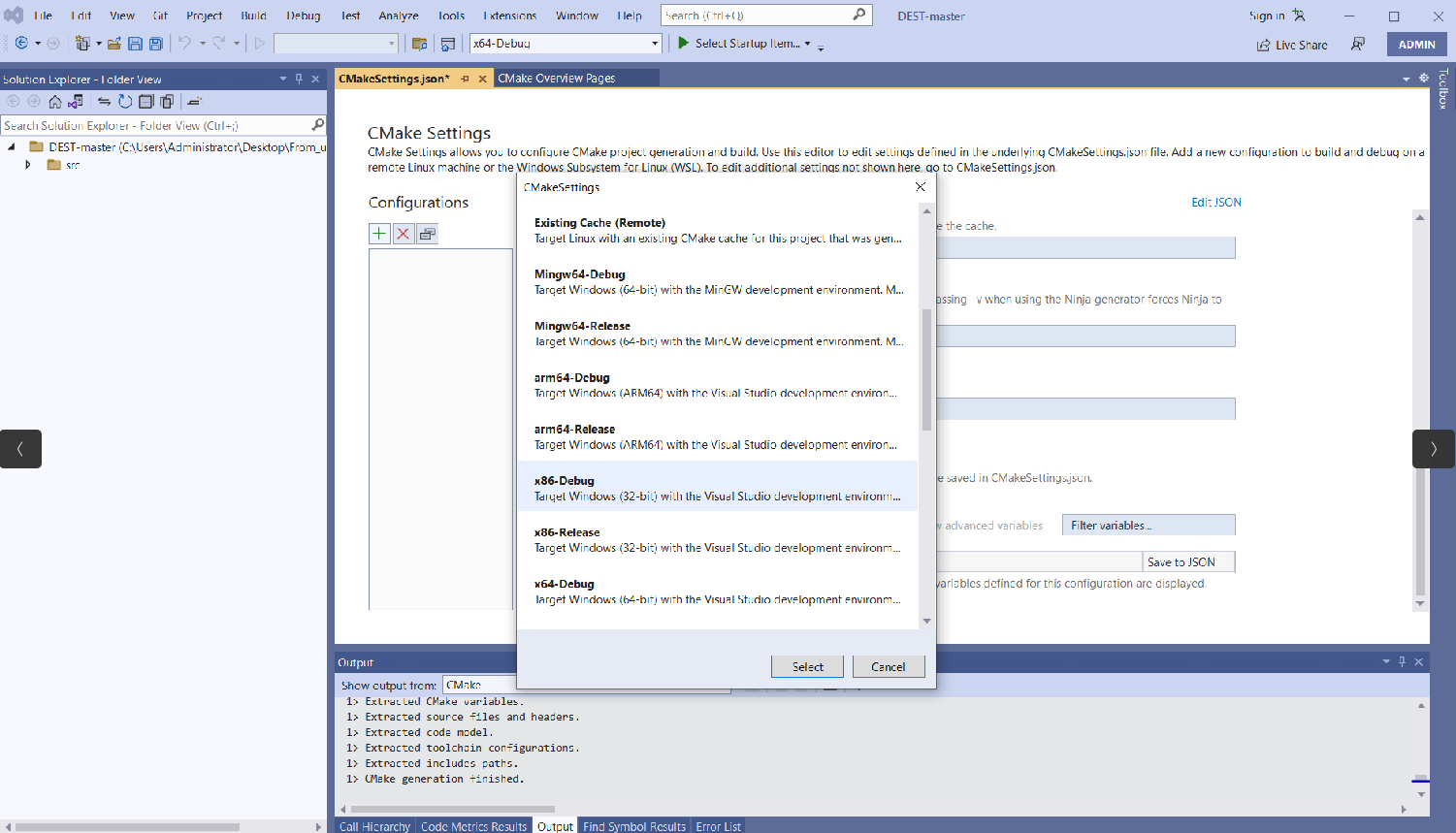Click the Save All icon
The image size is (1456, 833).
pyautogui.click(x=155, y=44)
